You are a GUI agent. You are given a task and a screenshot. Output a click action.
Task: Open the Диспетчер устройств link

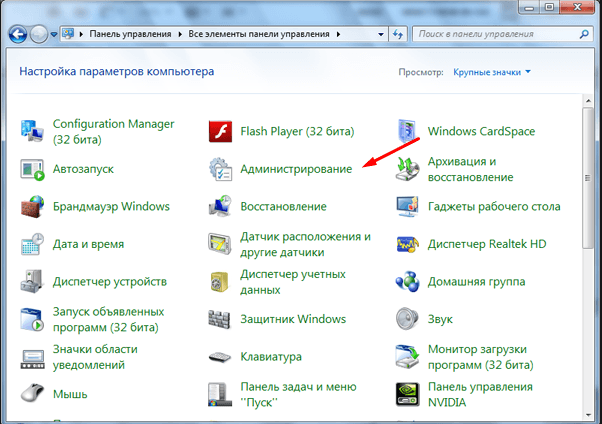pos(110,282)
